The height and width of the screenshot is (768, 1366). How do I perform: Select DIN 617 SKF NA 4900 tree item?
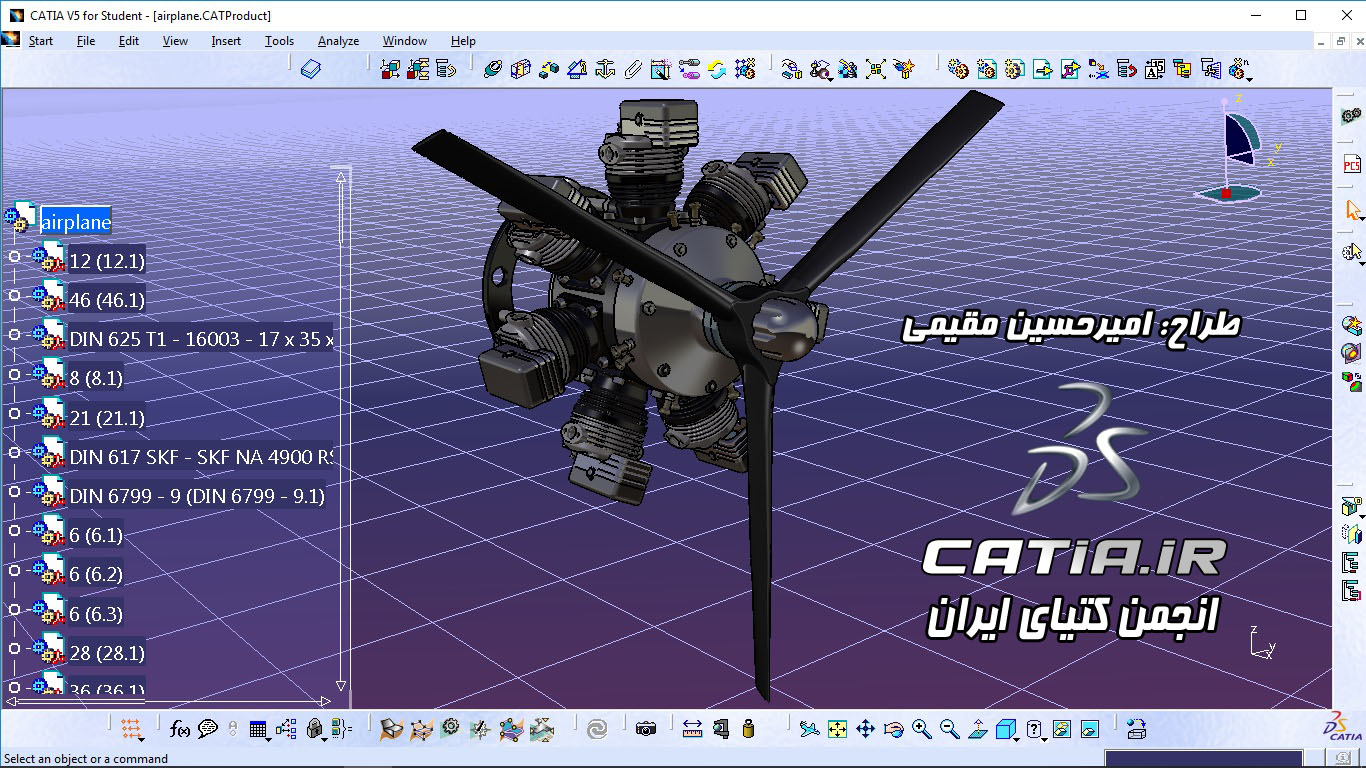click(x=201, y=457)
